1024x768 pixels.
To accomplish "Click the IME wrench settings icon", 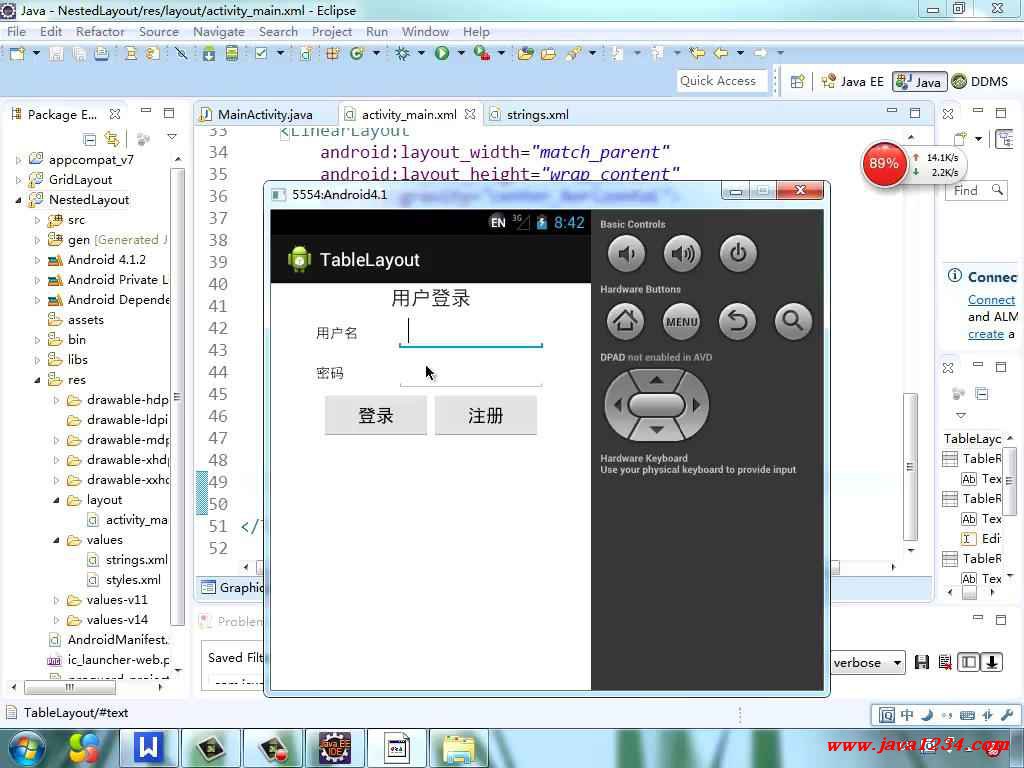I will point(1006,715).
